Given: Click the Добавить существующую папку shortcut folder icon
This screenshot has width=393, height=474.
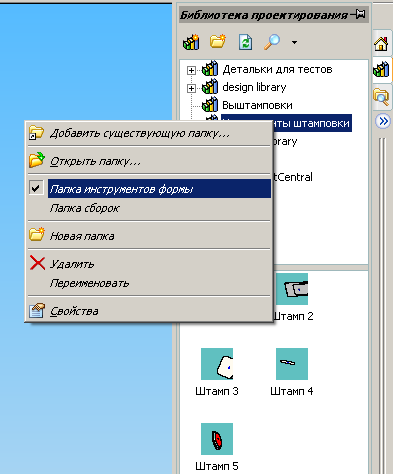Looking at the screenshot, I should 37,132.
